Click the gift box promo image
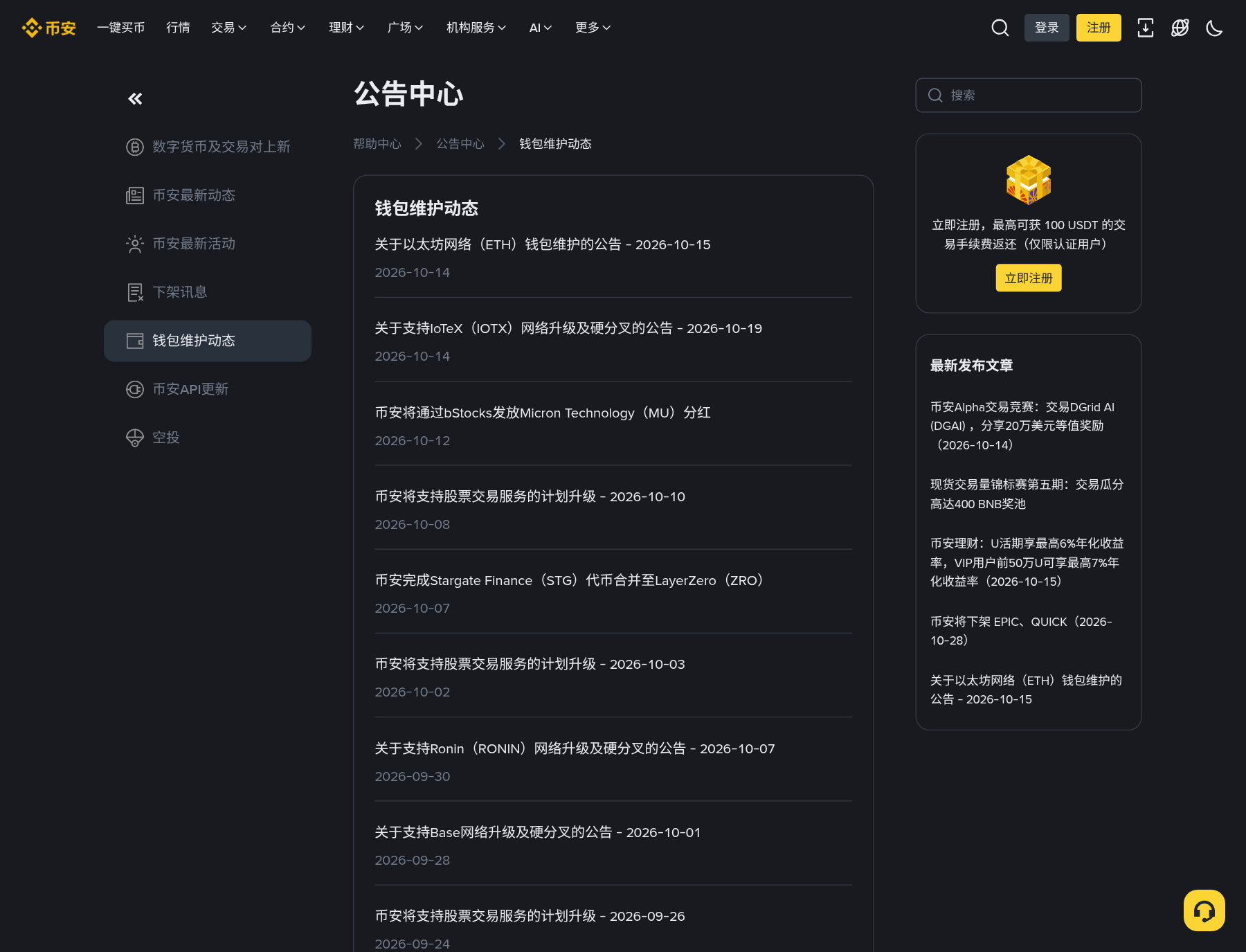1246x952 pixels. 1028,180
